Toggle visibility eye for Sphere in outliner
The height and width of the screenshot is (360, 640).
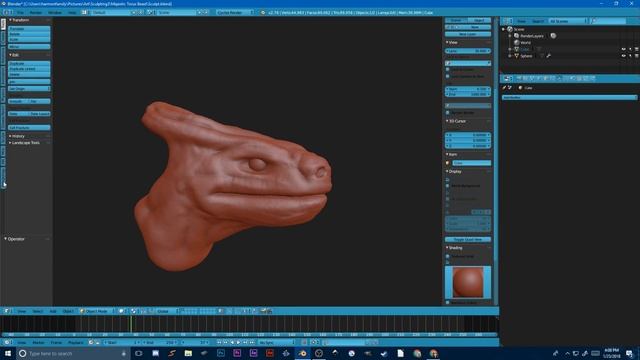(x=623, y=56)
